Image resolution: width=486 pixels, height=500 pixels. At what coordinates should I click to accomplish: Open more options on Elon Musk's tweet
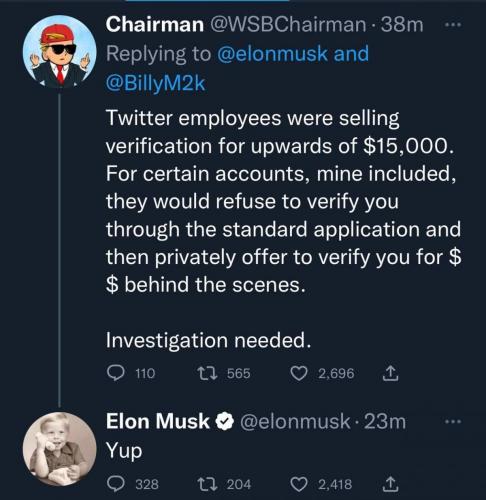tap(454, 422)
